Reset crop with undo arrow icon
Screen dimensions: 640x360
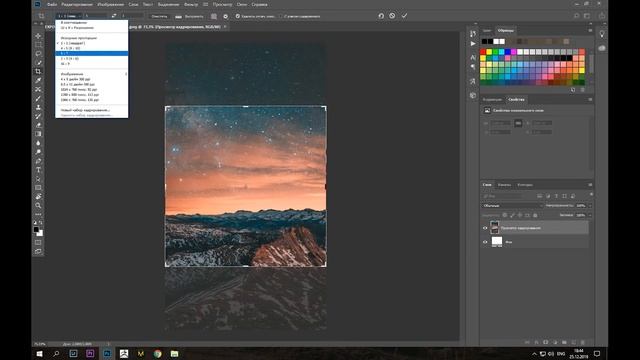tap(381, 16)
